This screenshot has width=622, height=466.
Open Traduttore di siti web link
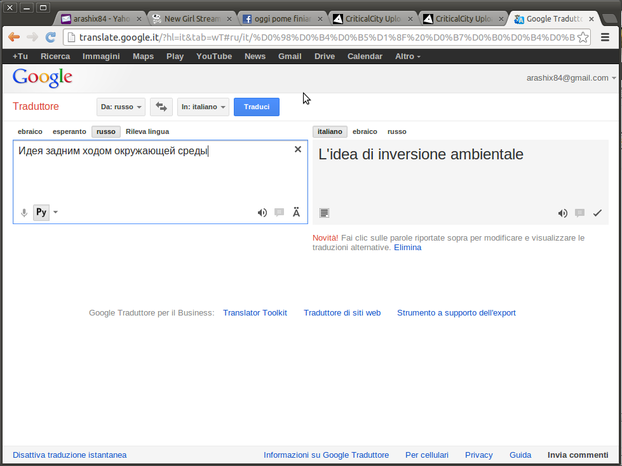coord(342,313)
